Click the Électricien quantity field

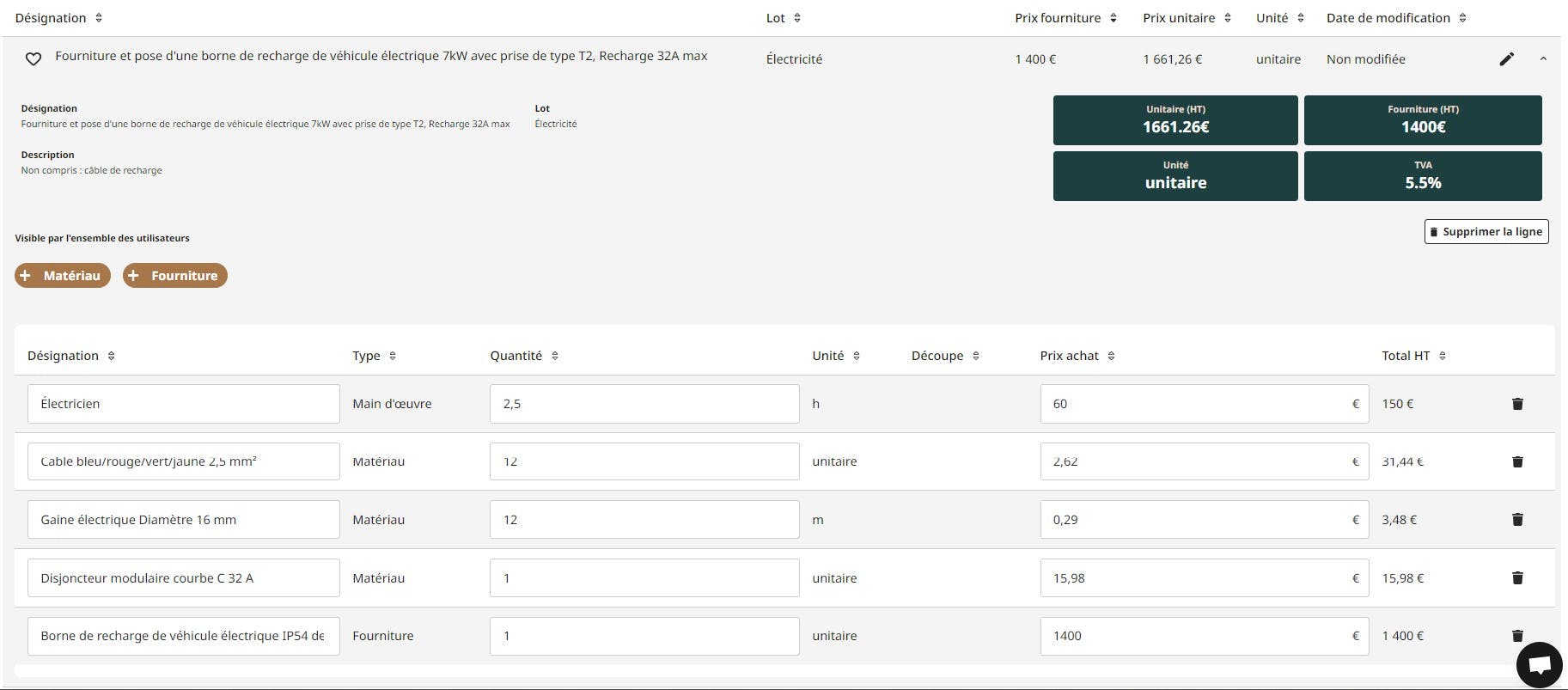[644, 404]
